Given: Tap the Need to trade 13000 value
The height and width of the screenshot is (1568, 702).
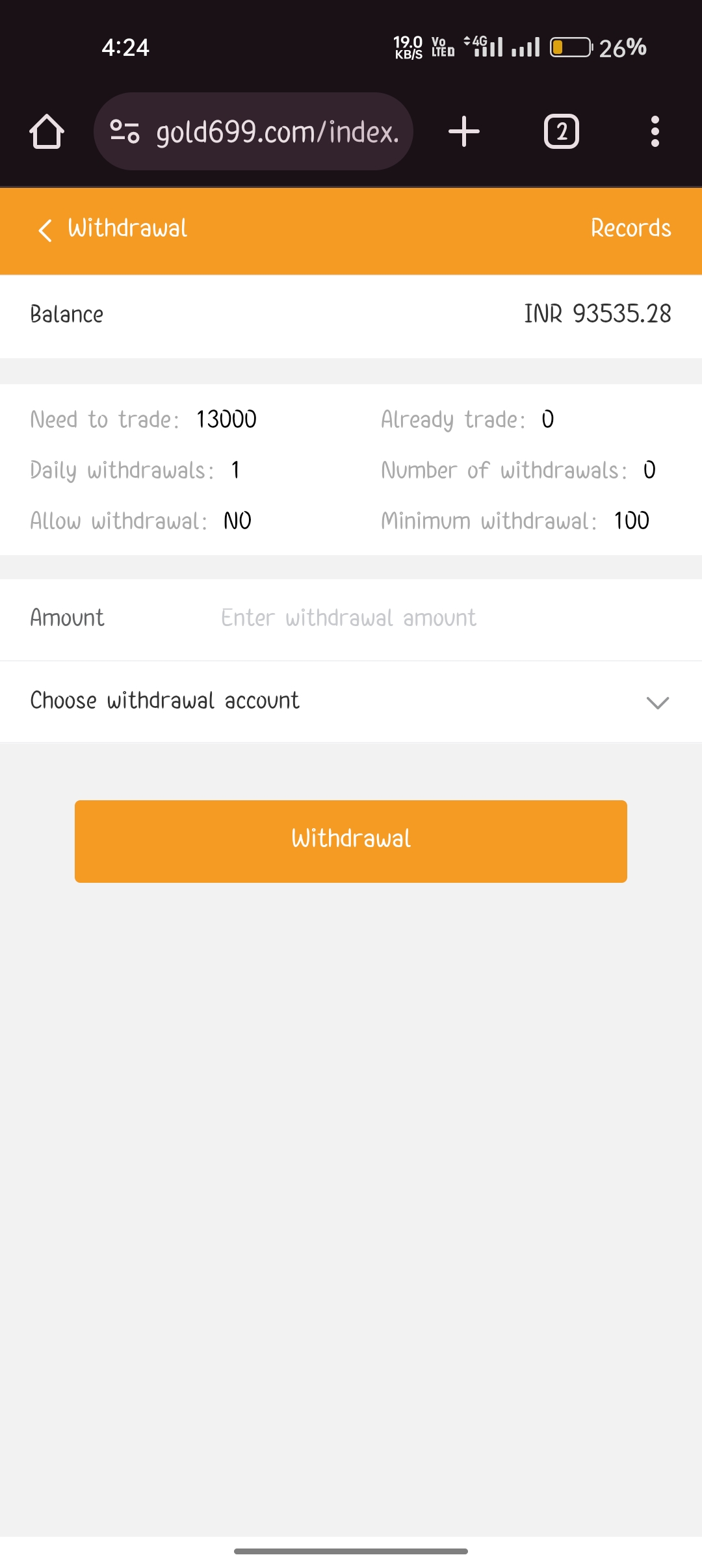Looking at the screenshot, I should tap(226, 419).
